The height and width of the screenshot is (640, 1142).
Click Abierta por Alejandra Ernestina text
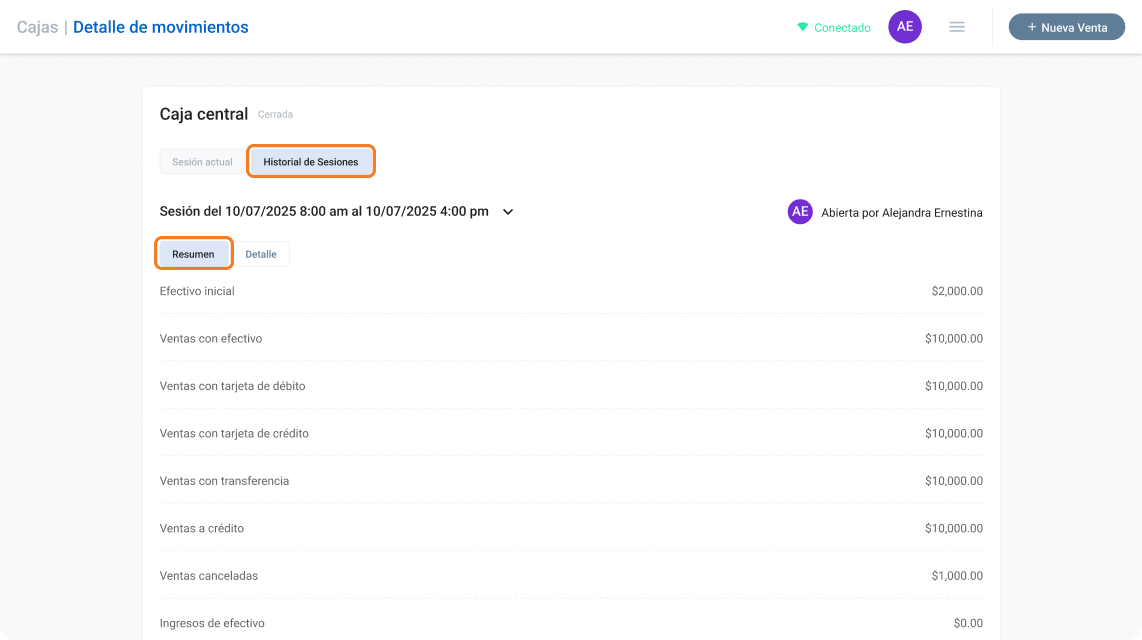coord(902,213)
